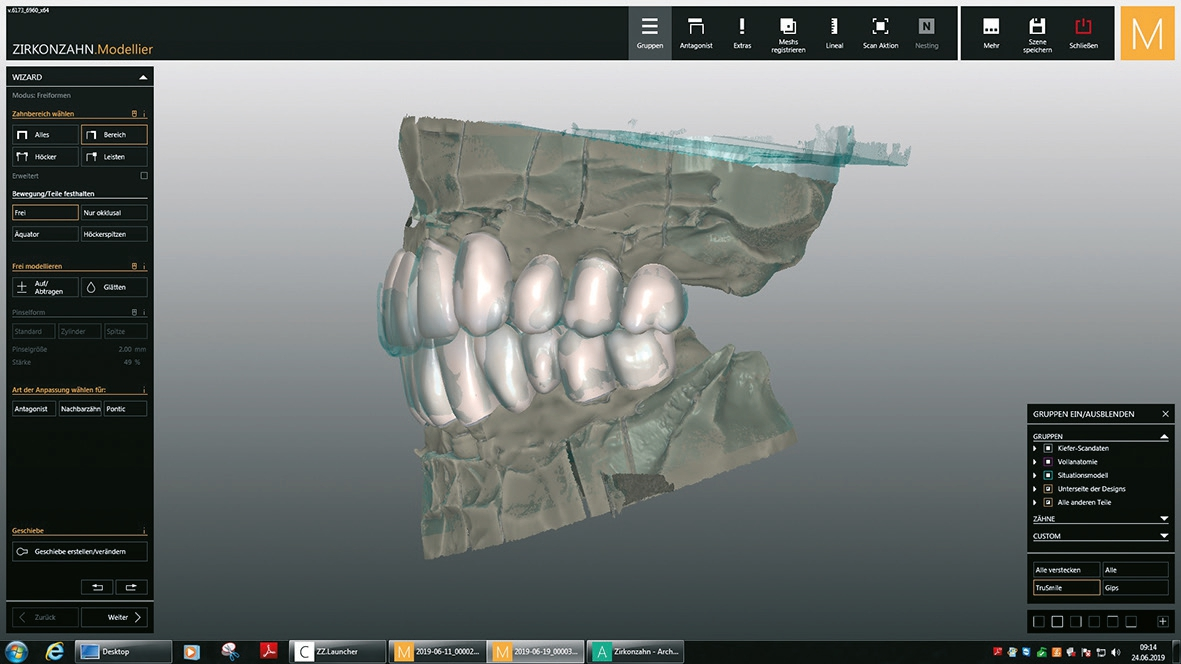Choose the Äquator movement mode
Viewport: 1181px width, 664px height.
tap(45, 234)
